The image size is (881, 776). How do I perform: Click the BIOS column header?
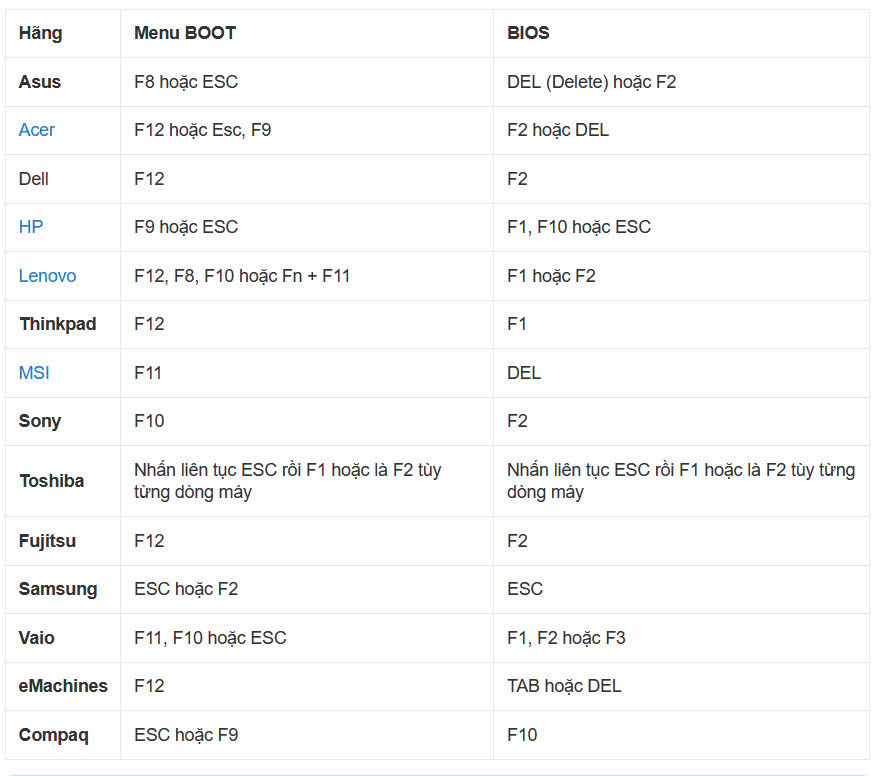point(528,33)
